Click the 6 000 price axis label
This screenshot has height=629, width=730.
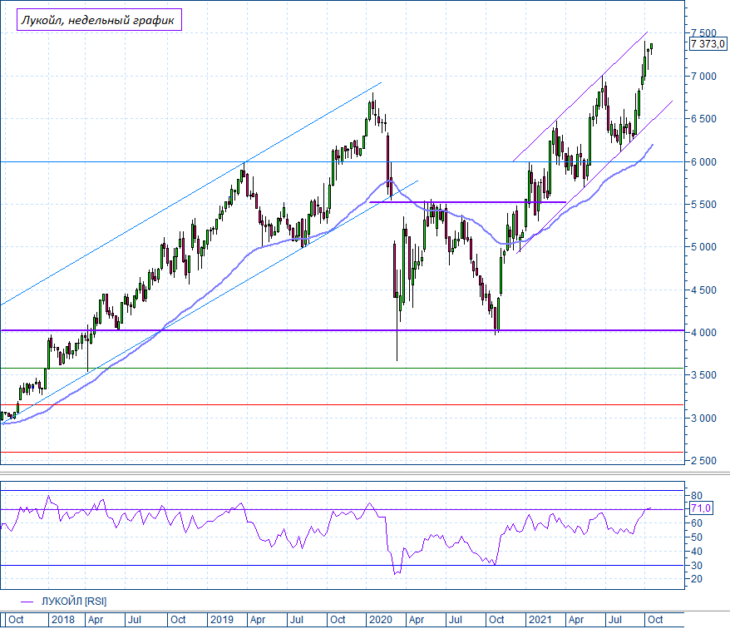[x=703, y=162]
